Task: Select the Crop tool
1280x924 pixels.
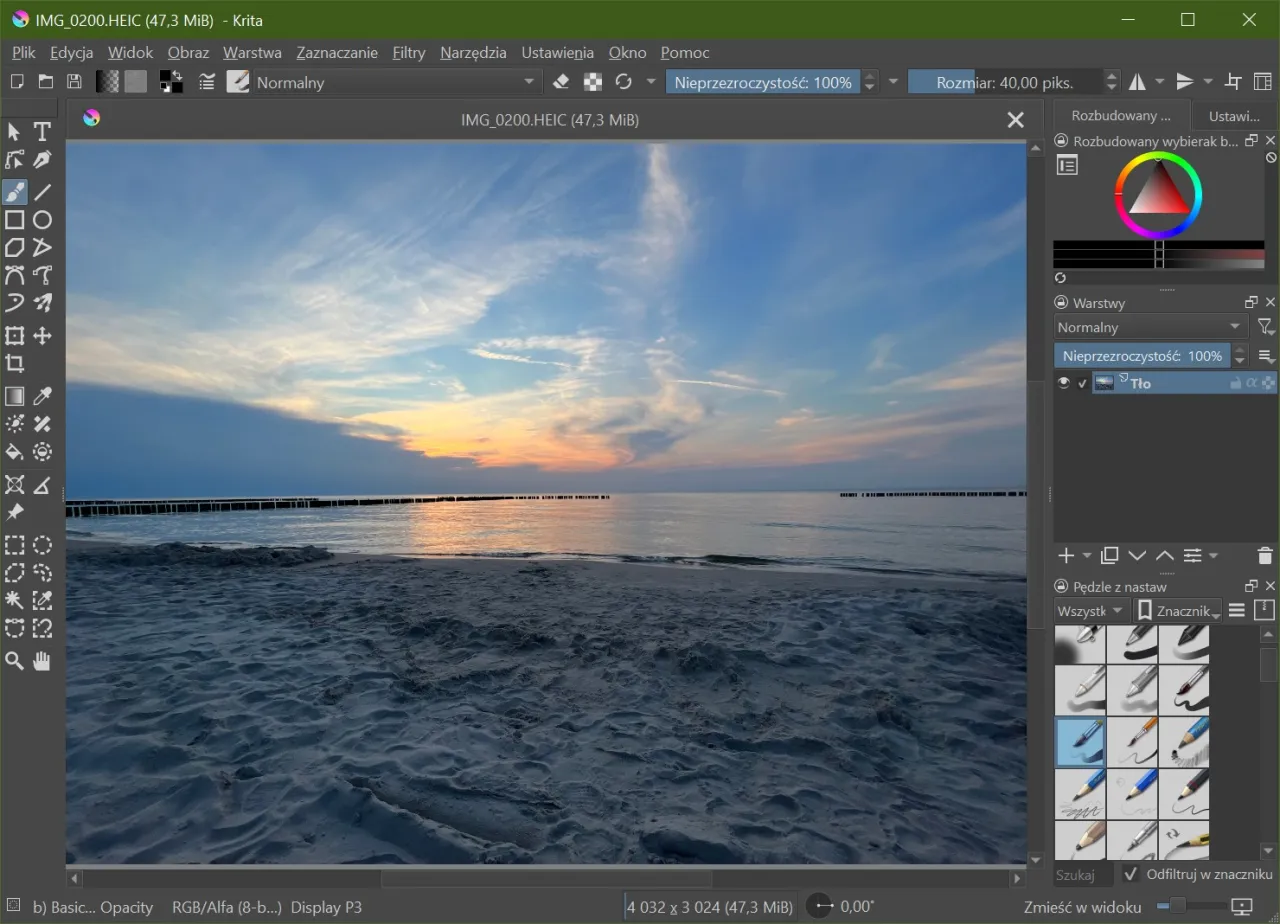Action: (14, 364)
